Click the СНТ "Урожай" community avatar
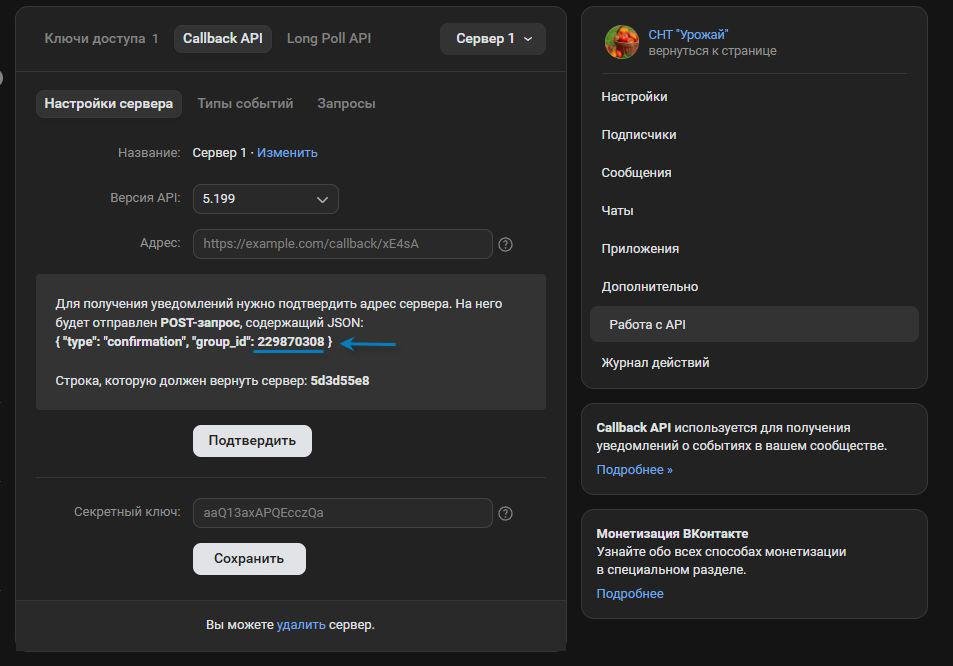Image resolution: width=953 pixels, height=666 pixels. [x=621, y=42]
